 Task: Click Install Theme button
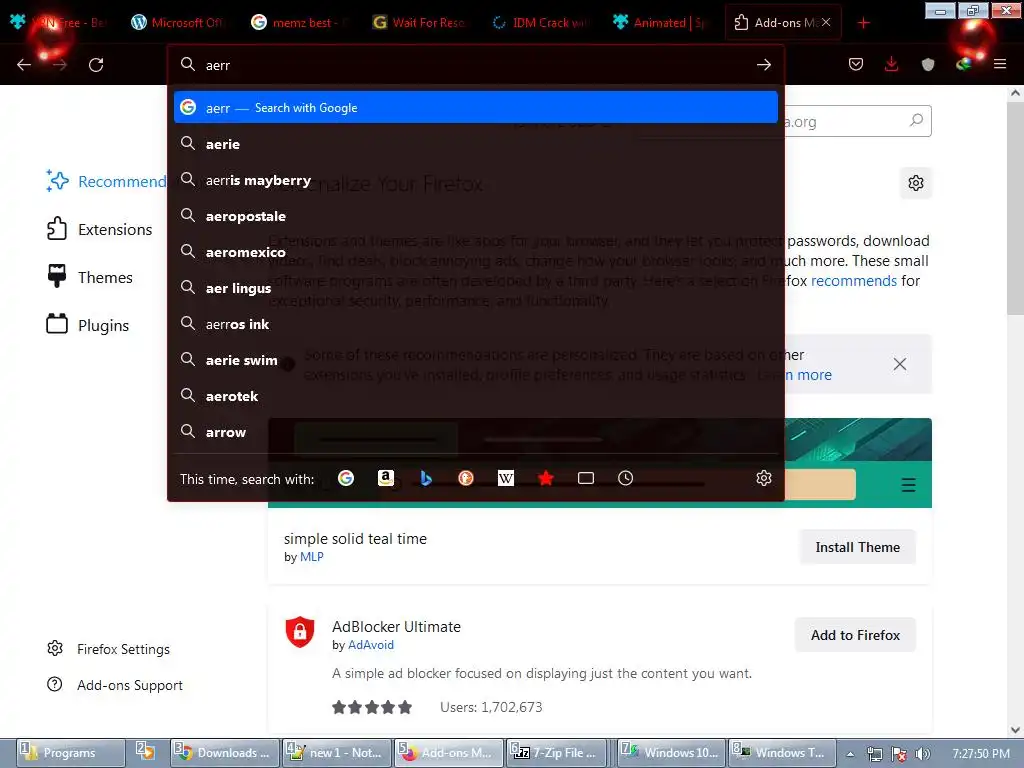(x=857, y=547)
